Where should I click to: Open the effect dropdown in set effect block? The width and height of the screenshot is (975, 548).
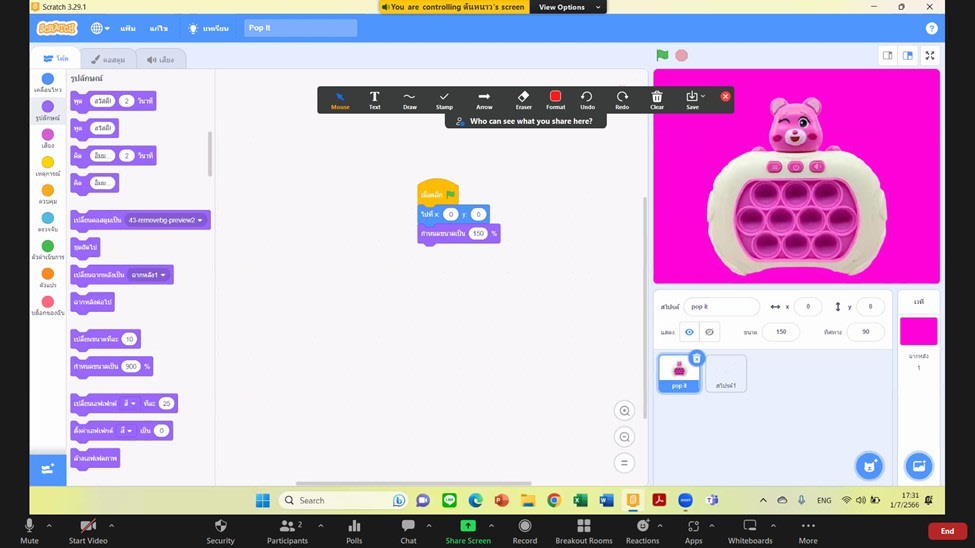coord(126,430)
